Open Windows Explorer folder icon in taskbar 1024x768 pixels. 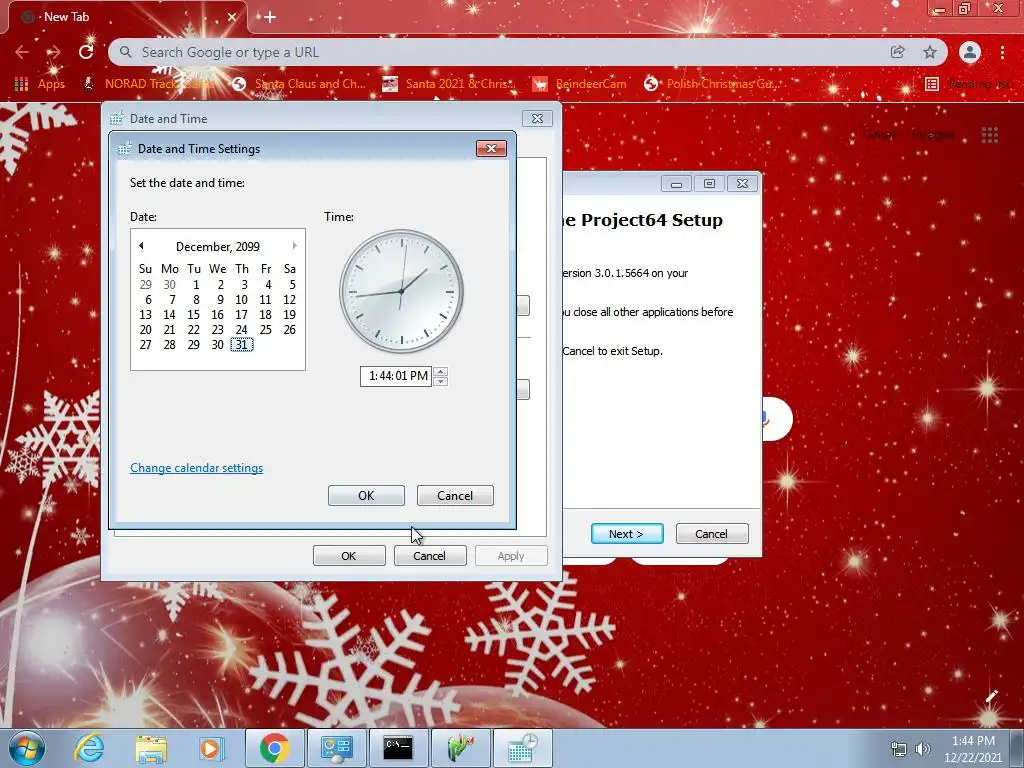coord(150,748)
